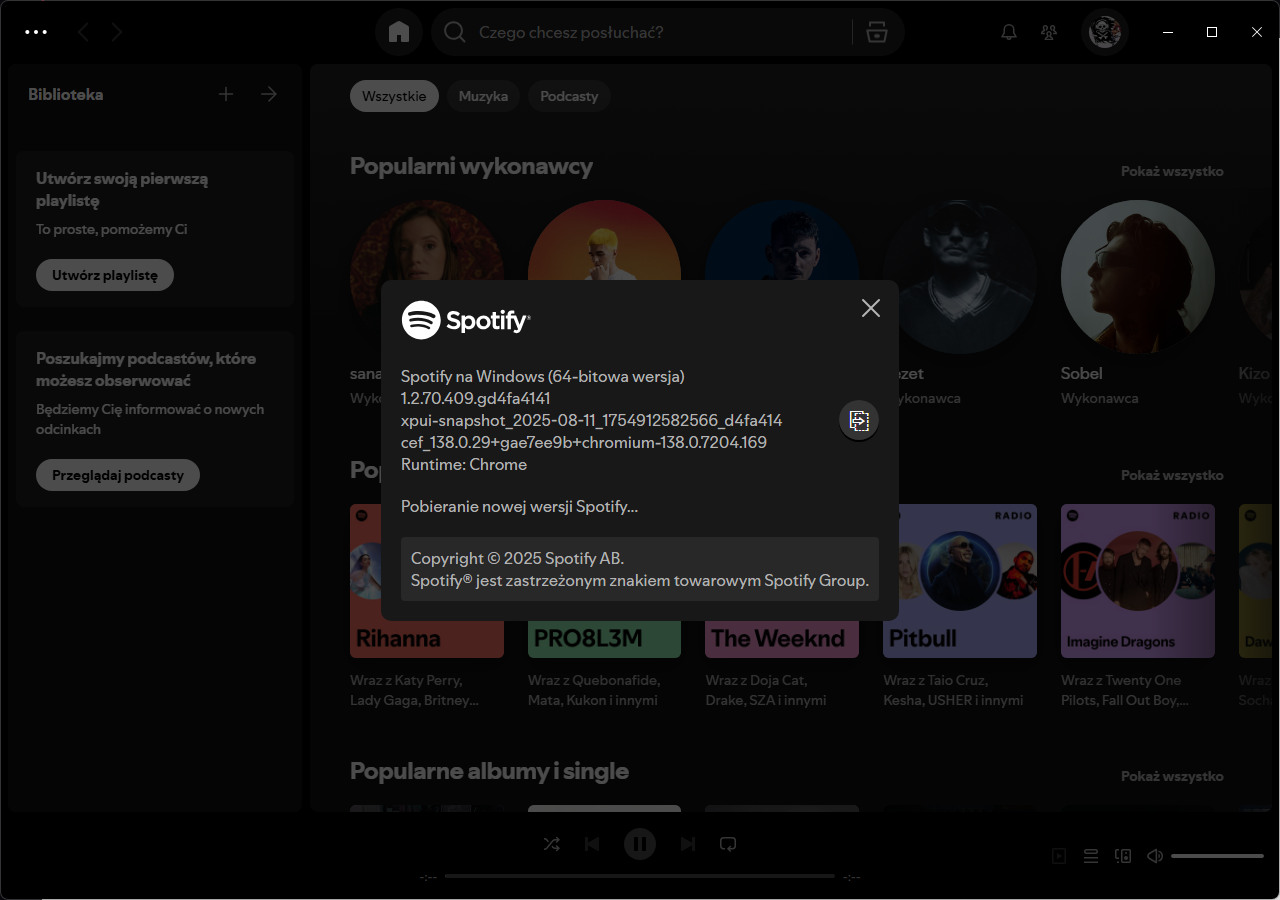
Task: Expand the Biblioteka panel with arrow
Action: (x=269, y=94)
